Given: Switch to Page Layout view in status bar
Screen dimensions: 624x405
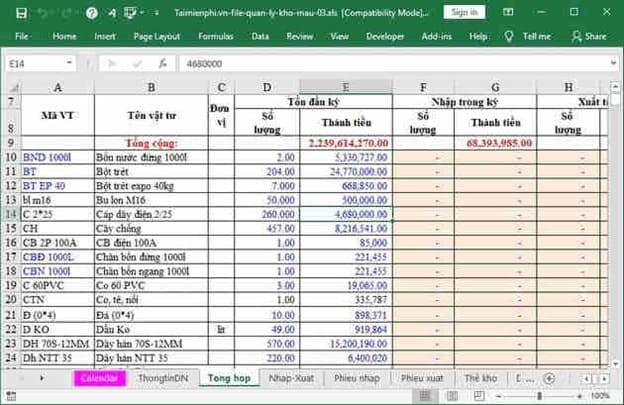Looking at the screenshot, I should click(451, 396).
